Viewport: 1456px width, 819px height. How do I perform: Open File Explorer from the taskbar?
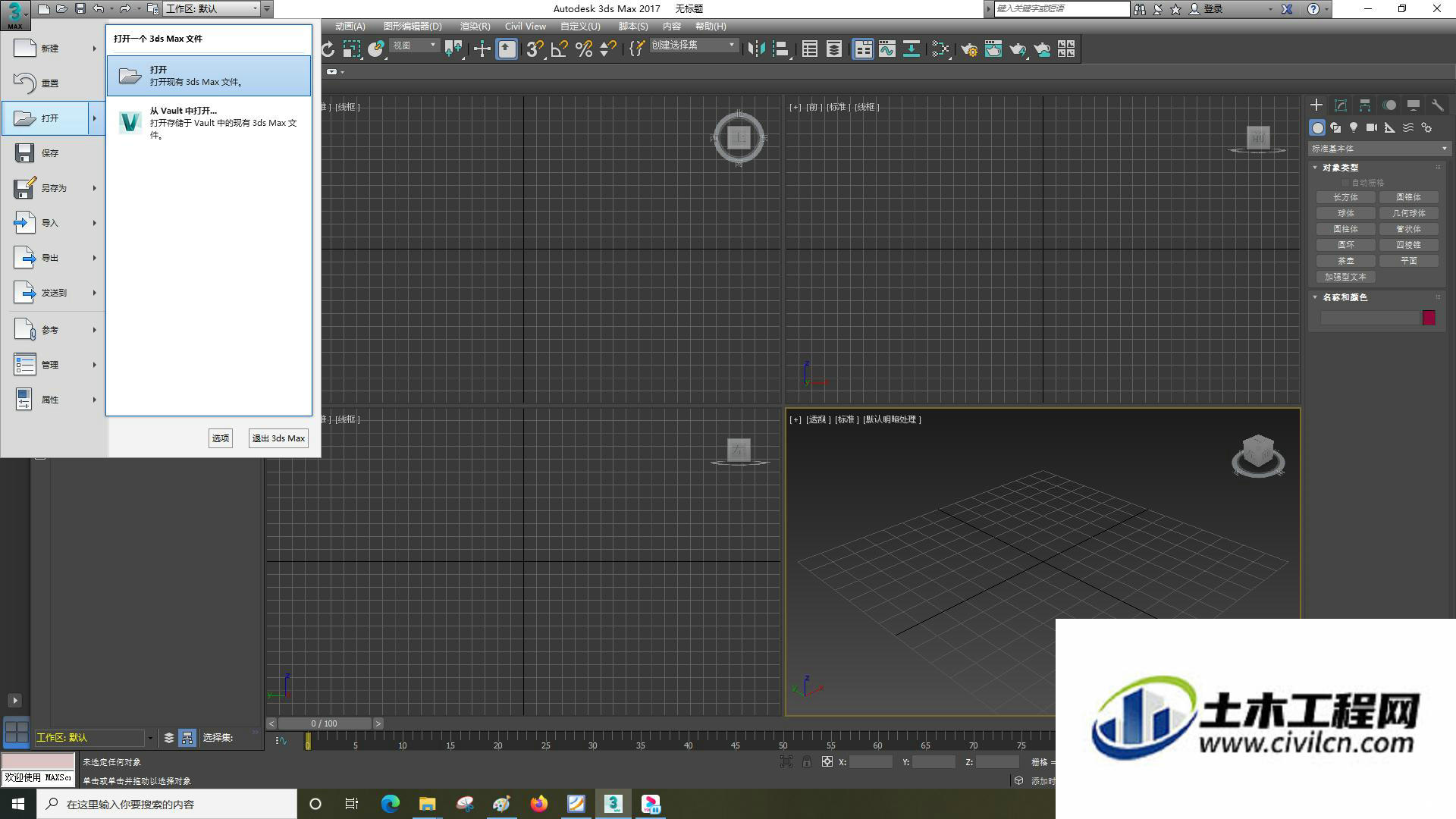click(x=428, y=804)
